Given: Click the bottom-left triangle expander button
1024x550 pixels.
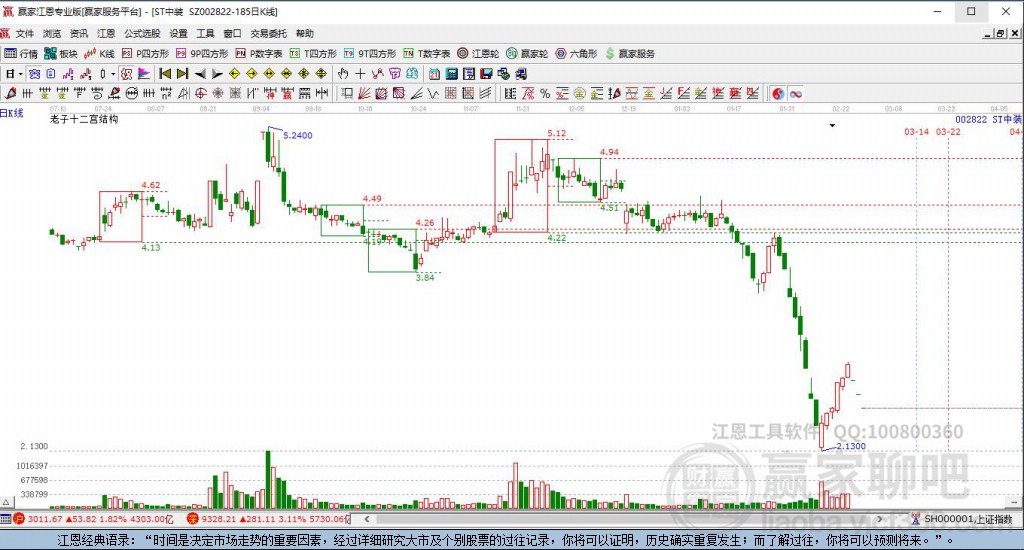Looking at the screenshot, I should [6, 502].
